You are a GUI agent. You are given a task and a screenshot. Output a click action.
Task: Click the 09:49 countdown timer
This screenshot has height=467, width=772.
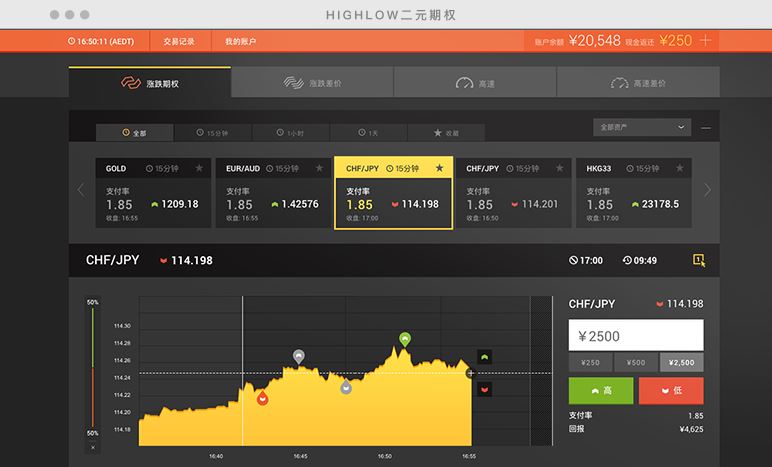(640, 260)
